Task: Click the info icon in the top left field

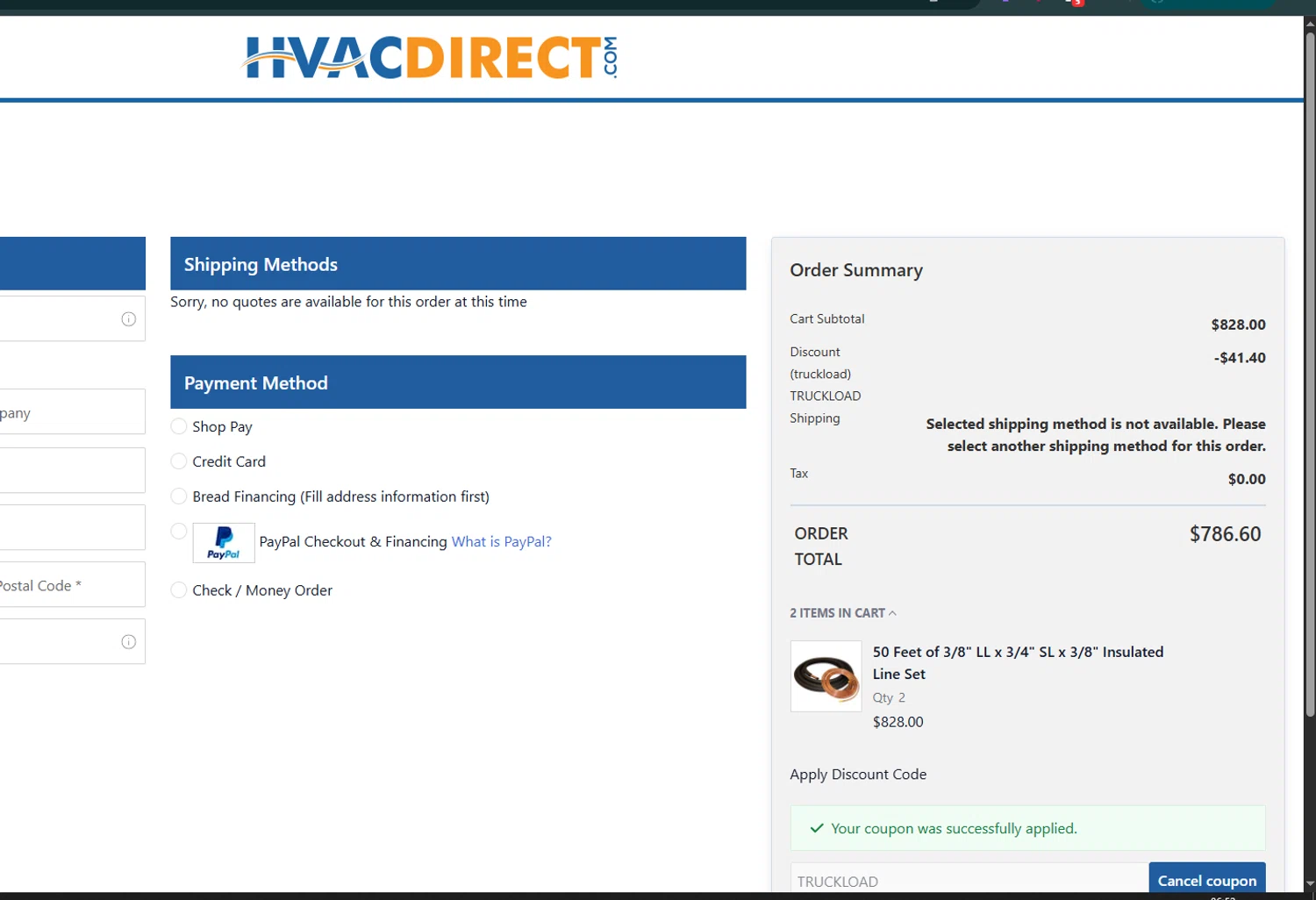Action: 128,319
